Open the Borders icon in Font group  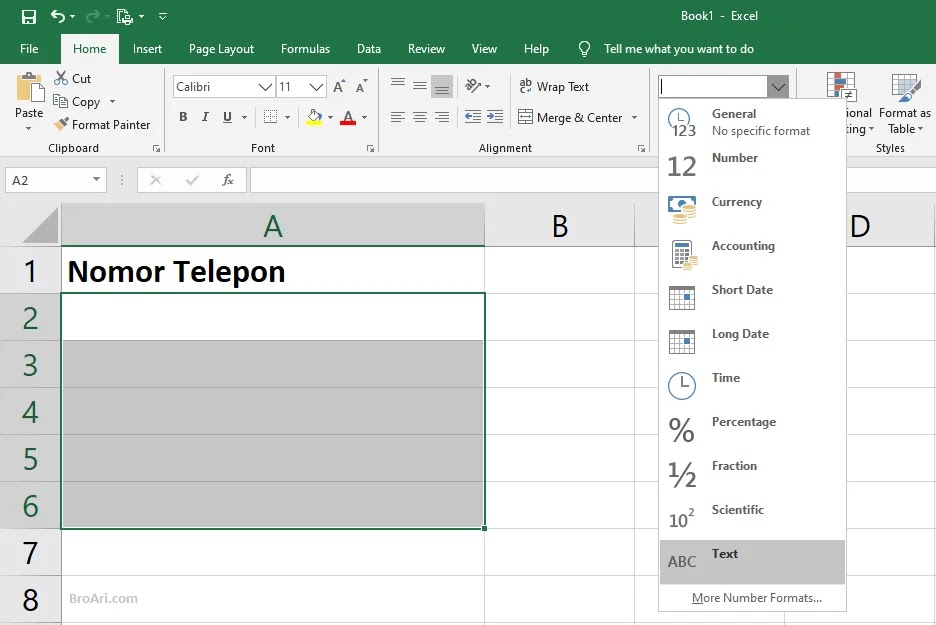point(270,117)
